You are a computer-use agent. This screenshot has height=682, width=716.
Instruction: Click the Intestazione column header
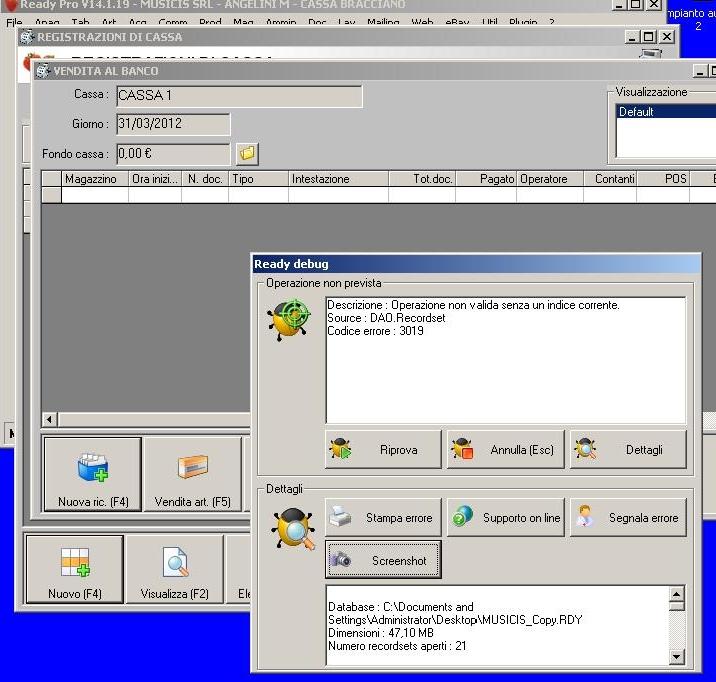[x=338, y=178]
